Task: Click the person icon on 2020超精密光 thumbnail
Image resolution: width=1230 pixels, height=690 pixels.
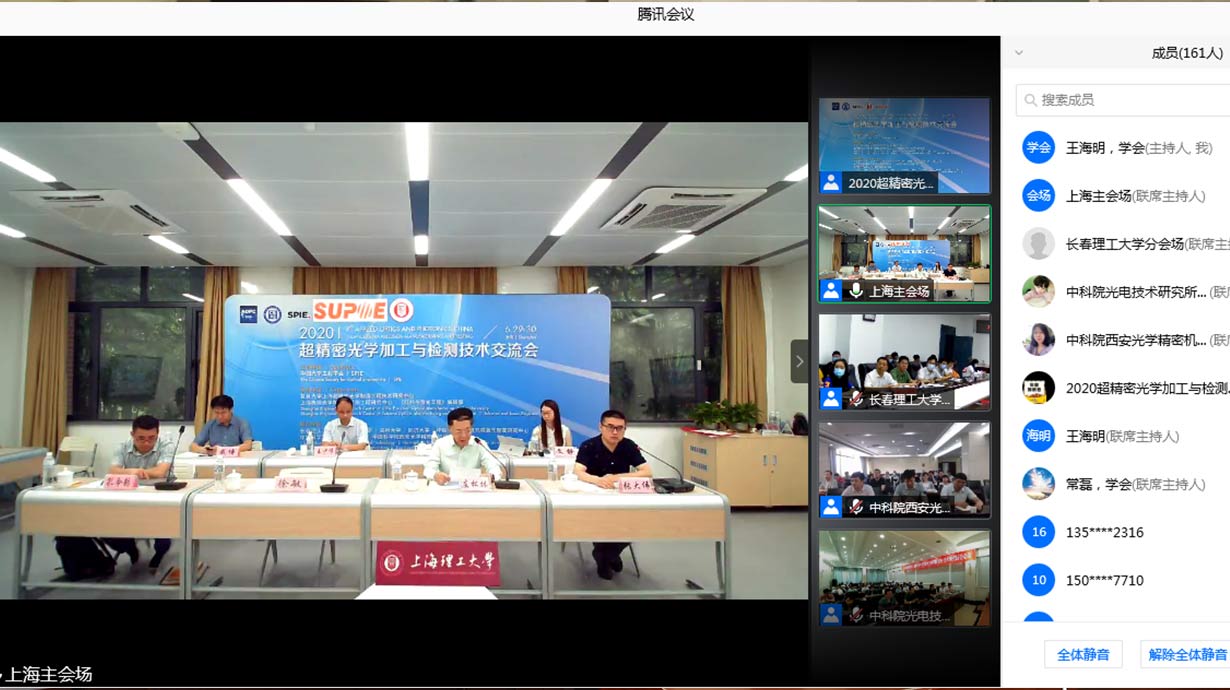Action: (x=831, y=183)
